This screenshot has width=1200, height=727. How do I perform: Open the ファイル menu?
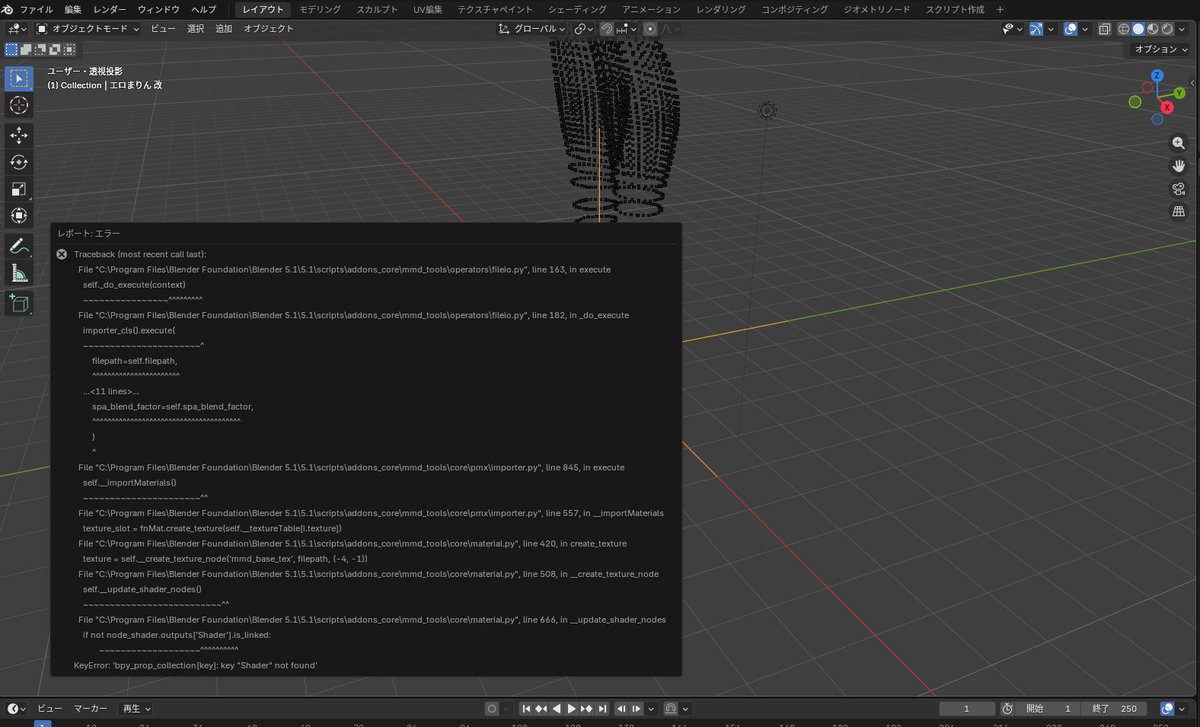click(x=36, y=9)
